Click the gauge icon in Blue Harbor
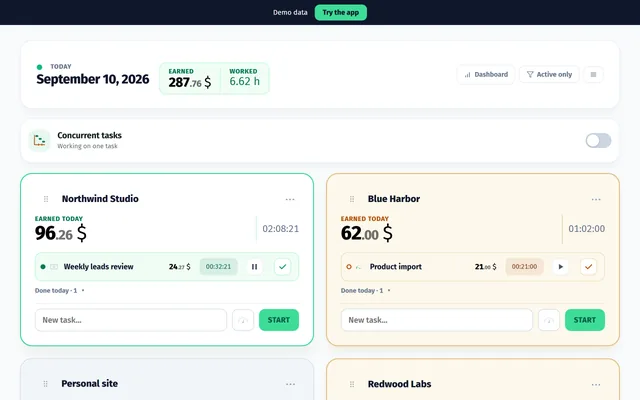 549,320
